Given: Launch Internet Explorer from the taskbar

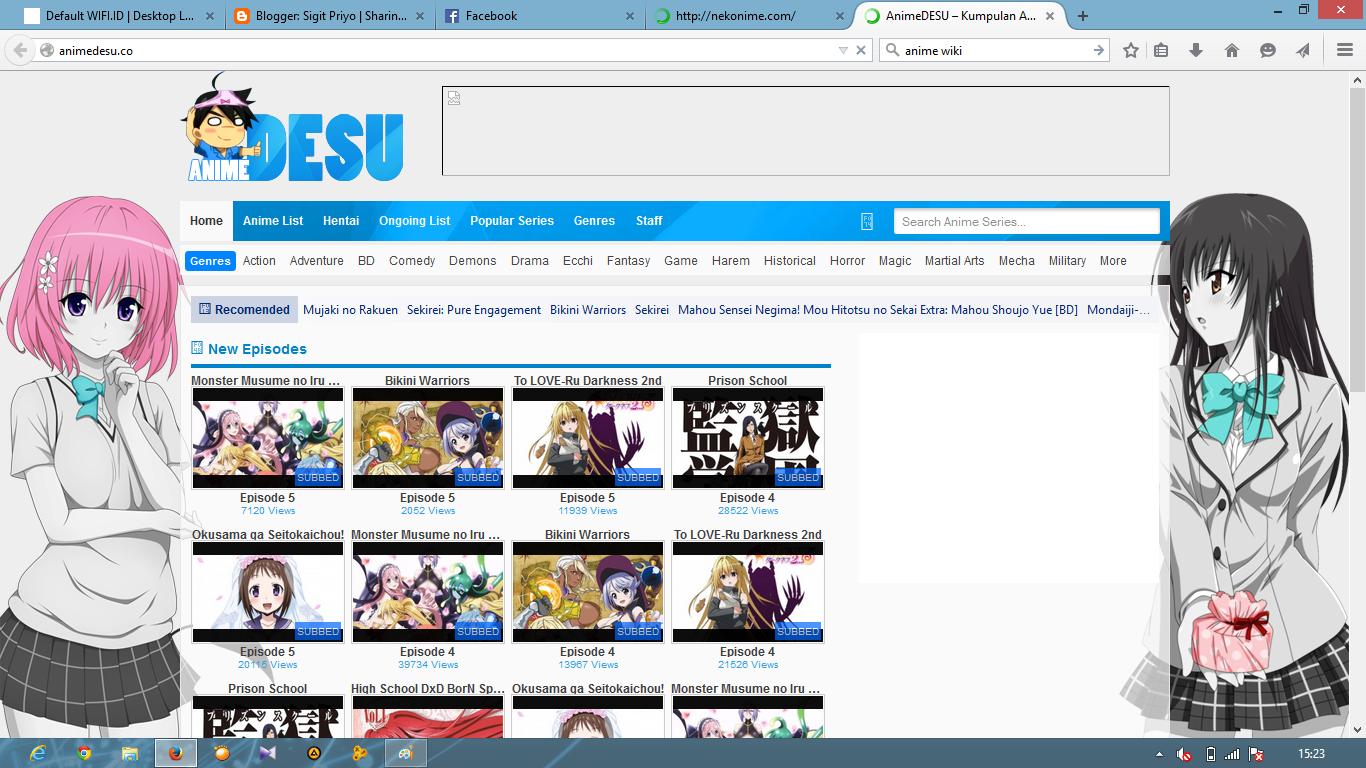Looking at the screenshot, I should coord(39,753).
